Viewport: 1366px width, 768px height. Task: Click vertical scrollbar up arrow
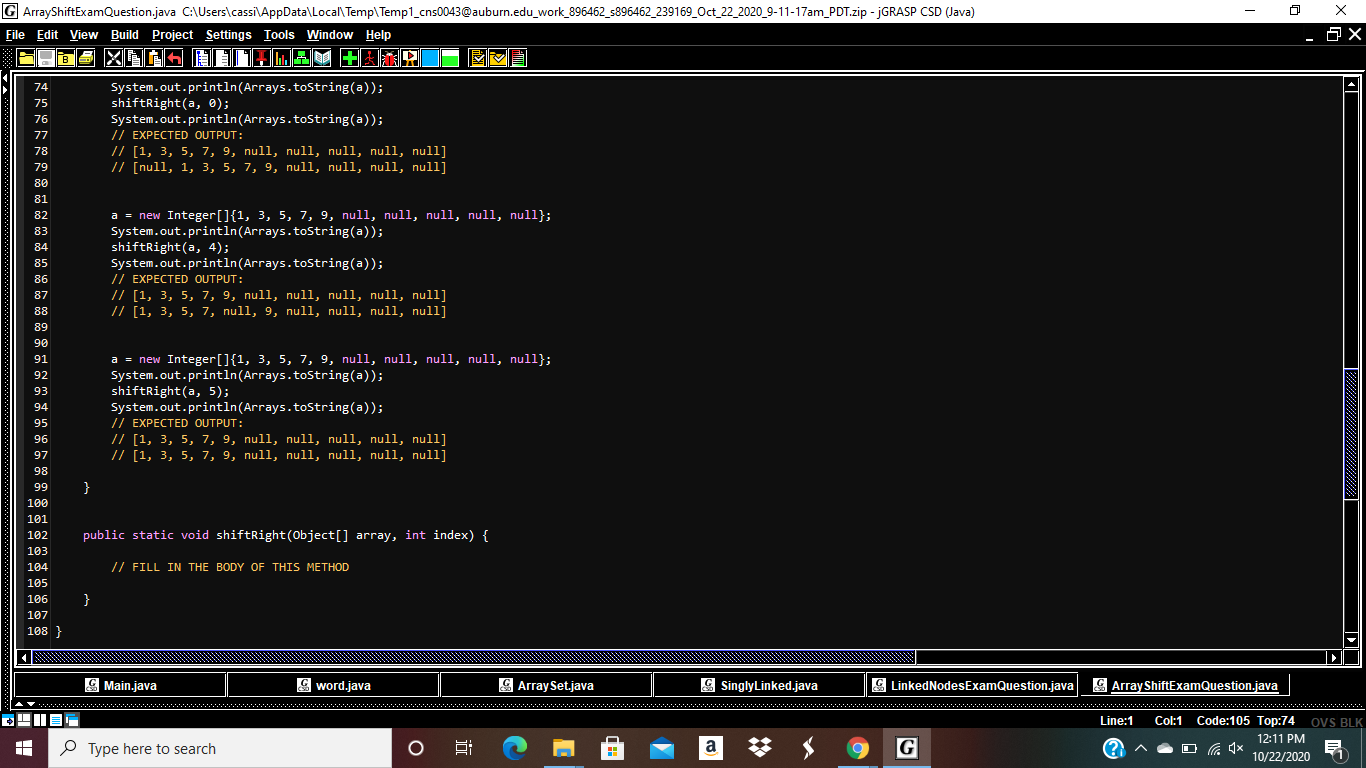point(1351,85)
